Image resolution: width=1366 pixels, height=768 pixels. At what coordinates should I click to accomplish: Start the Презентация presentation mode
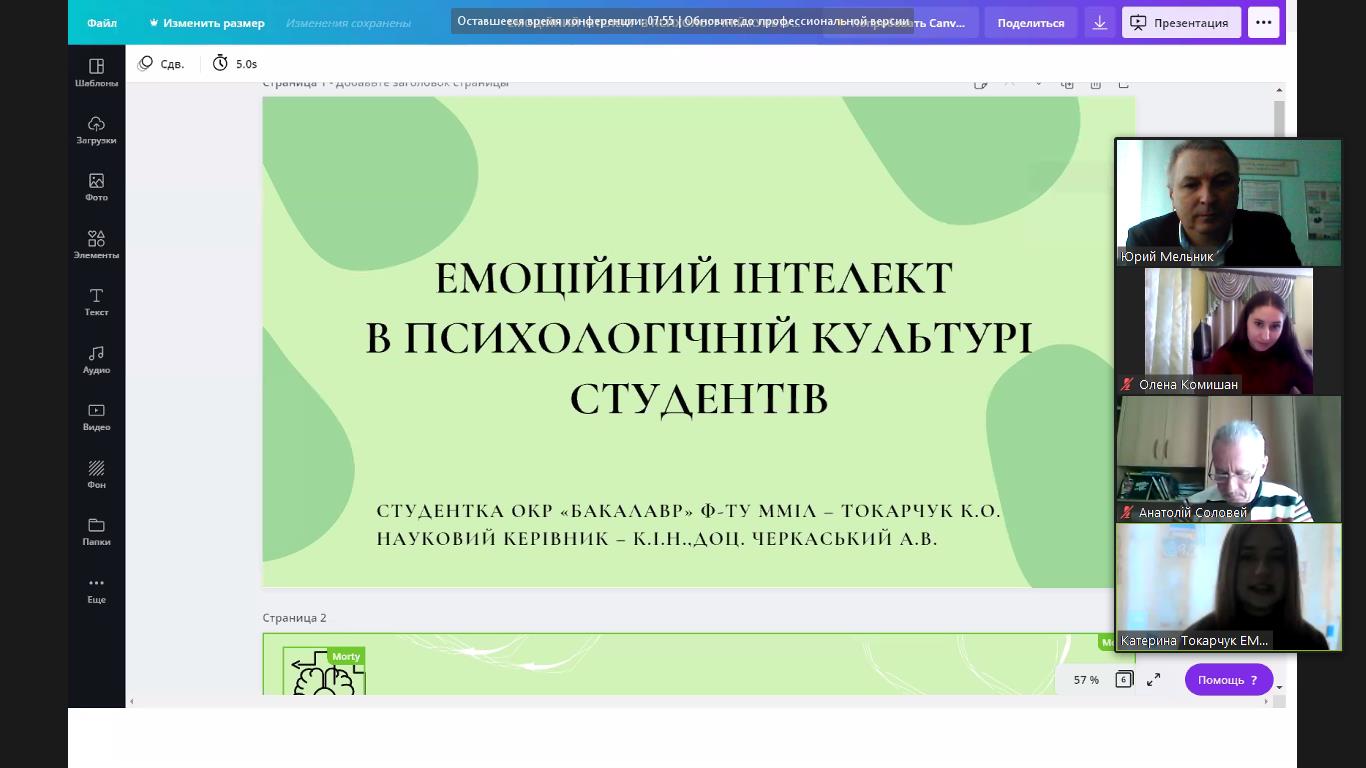coord(1181,22)
